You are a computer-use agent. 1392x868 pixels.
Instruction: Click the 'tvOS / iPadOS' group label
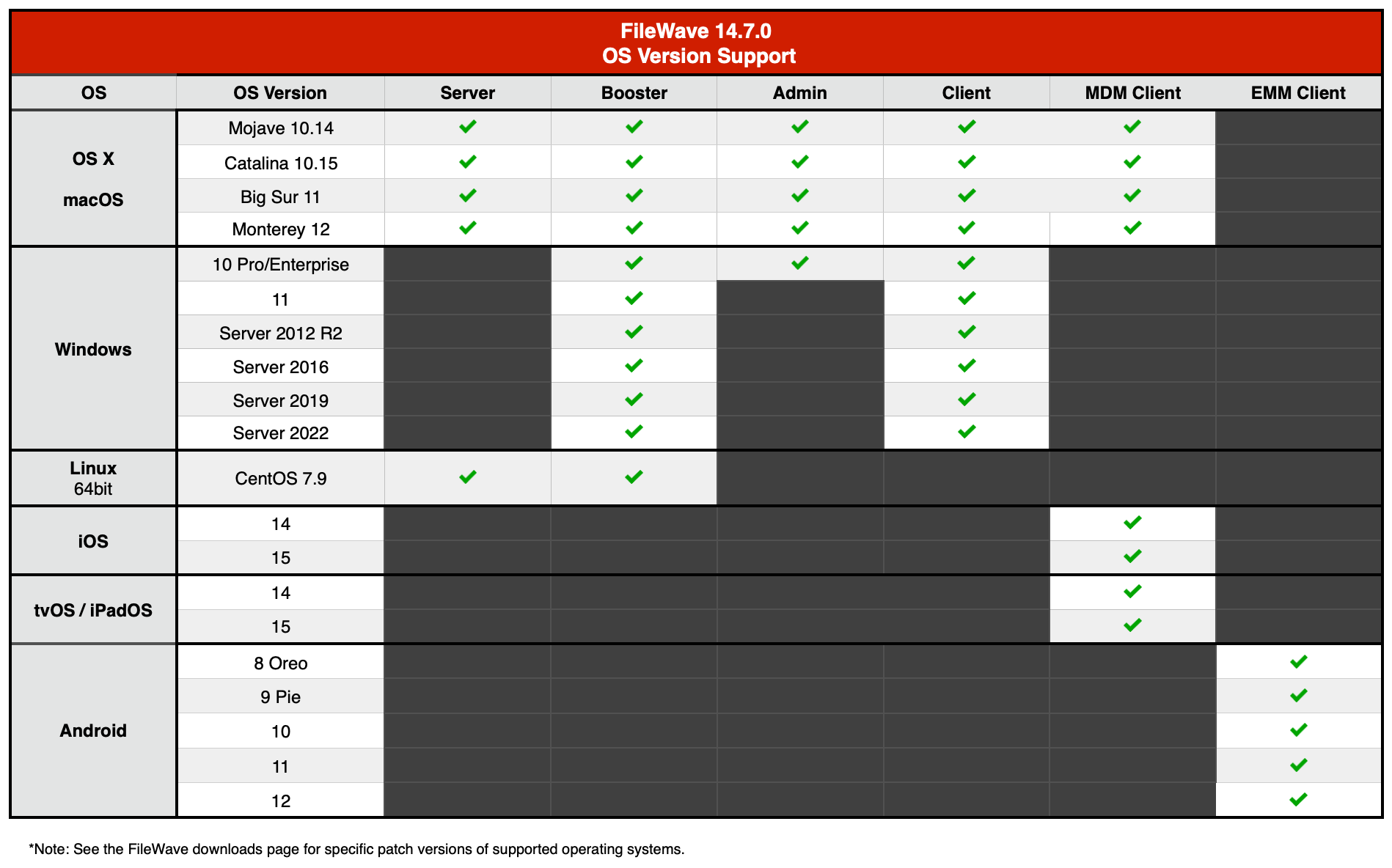coord(93,611)
